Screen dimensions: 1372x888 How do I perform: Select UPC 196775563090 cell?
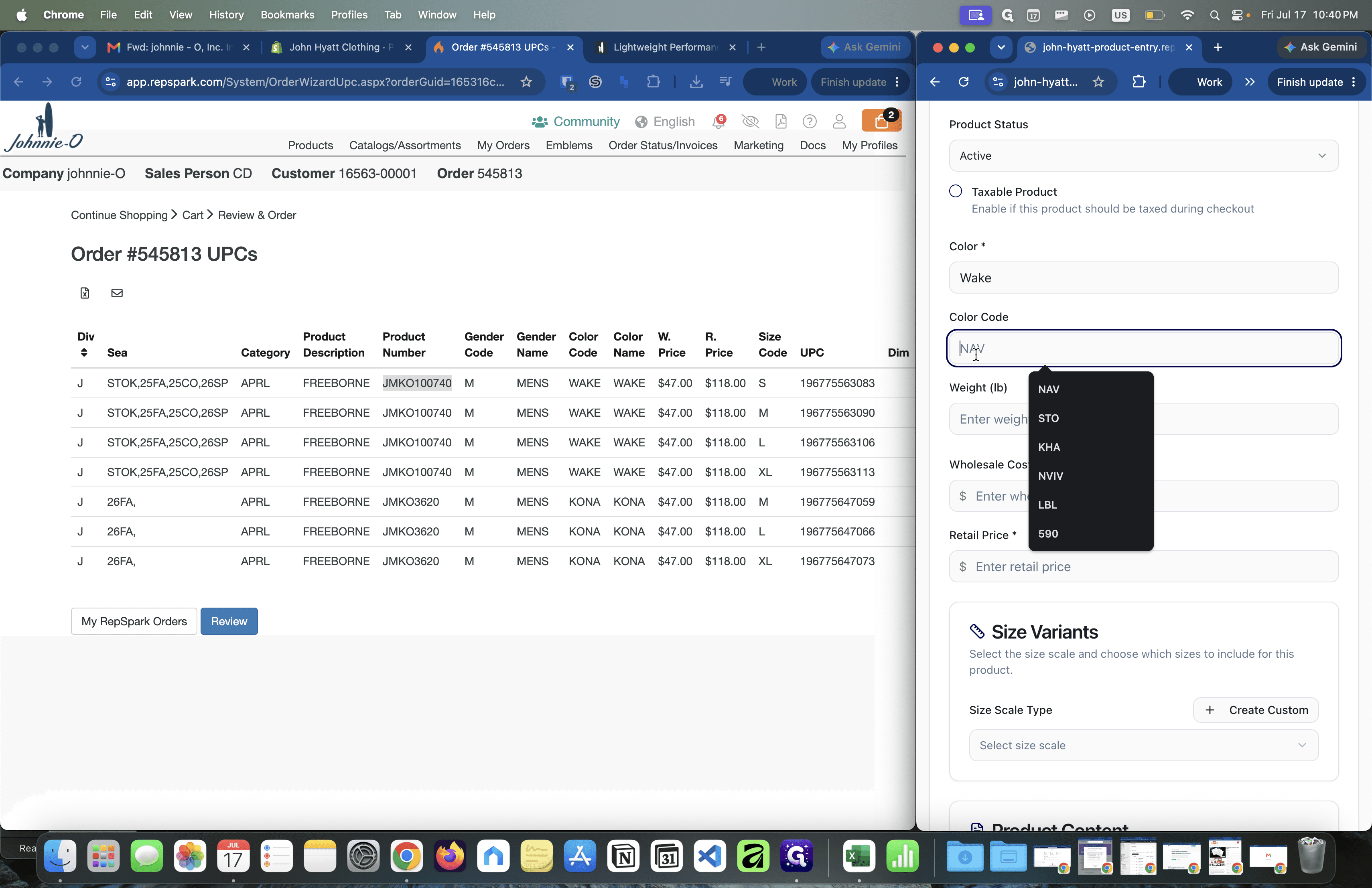click(x=837, y=413)
